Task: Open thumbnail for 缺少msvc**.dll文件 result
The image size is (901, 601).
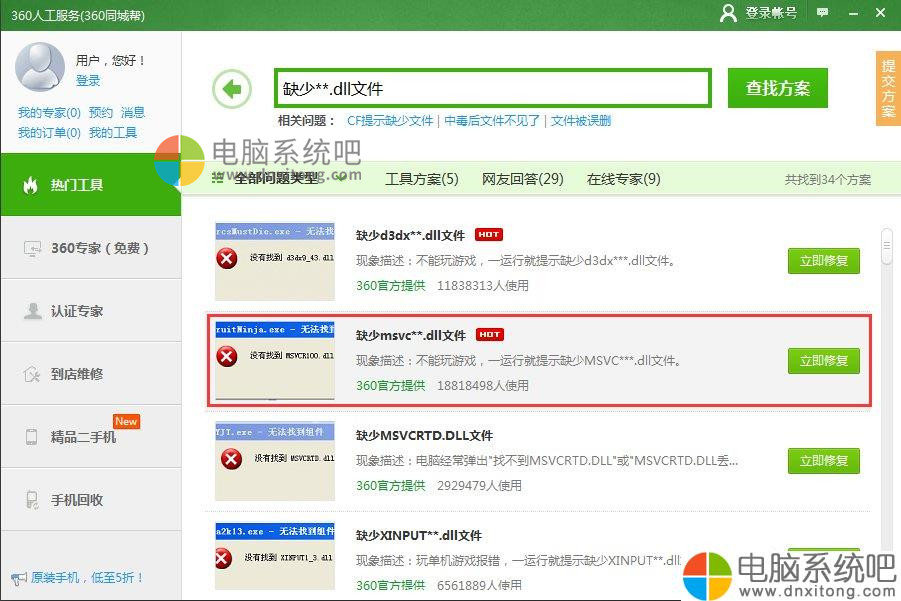Action: tap(275, 360)
